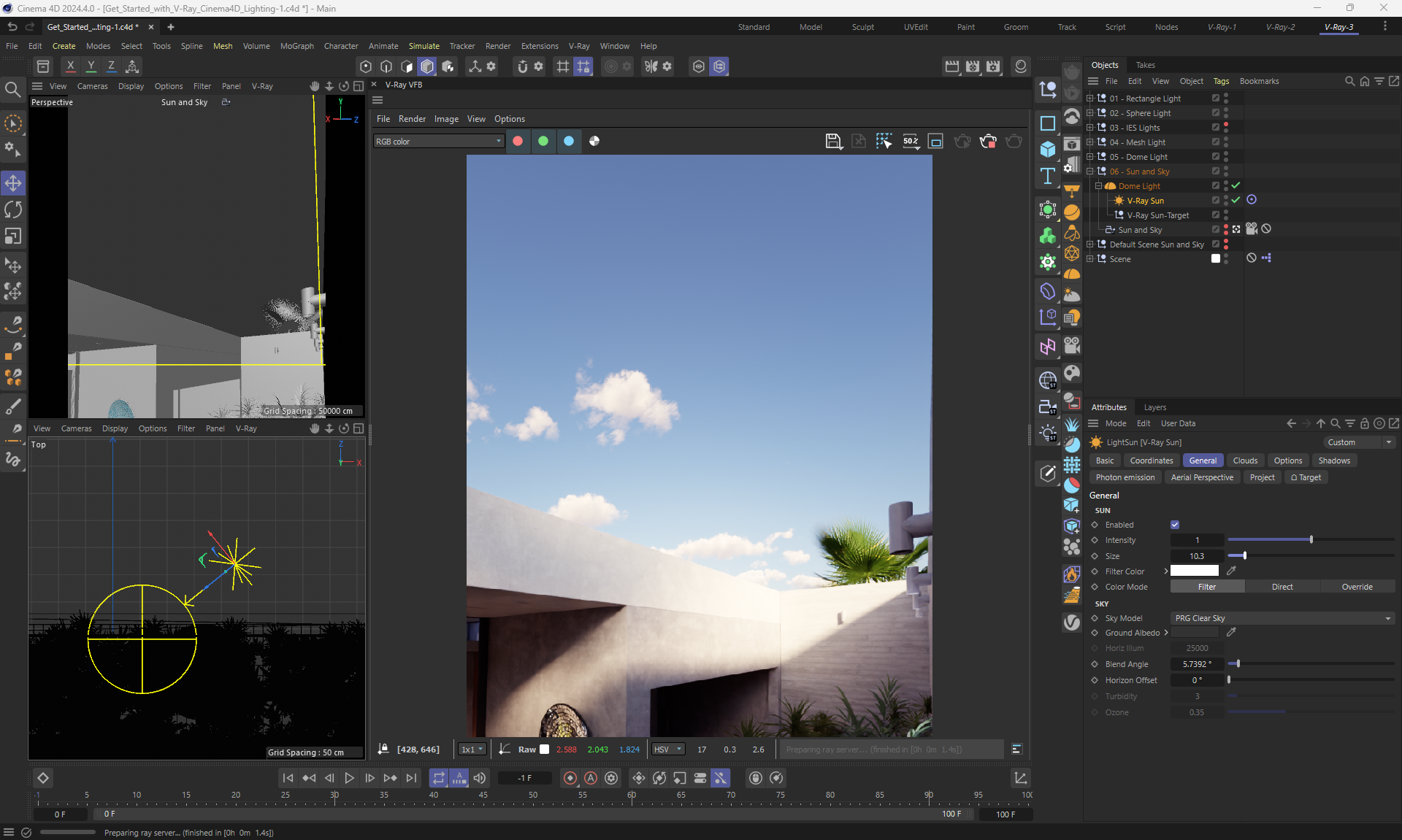Toggle visibility dots for 03 - IES Lights
This screenshot has width=1402, height=840.
[x=1226, y=127]
